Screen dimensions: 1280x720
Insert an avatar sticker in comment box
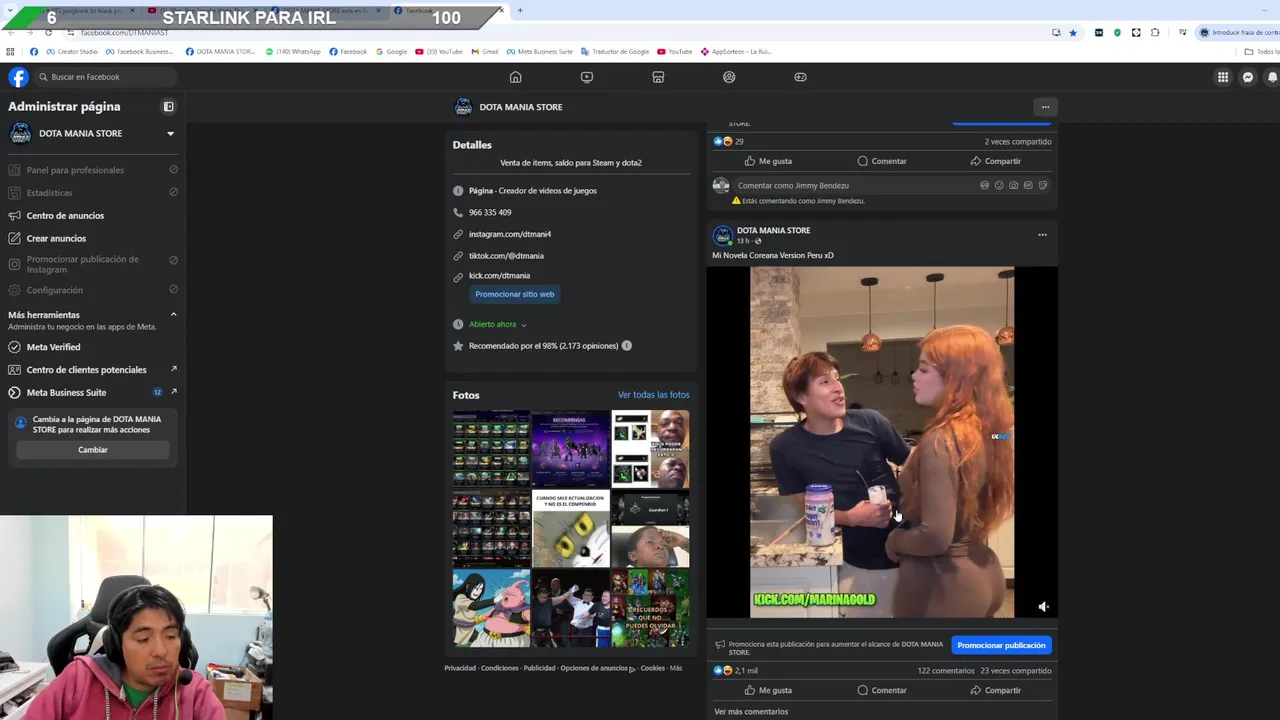click(984, 185)
